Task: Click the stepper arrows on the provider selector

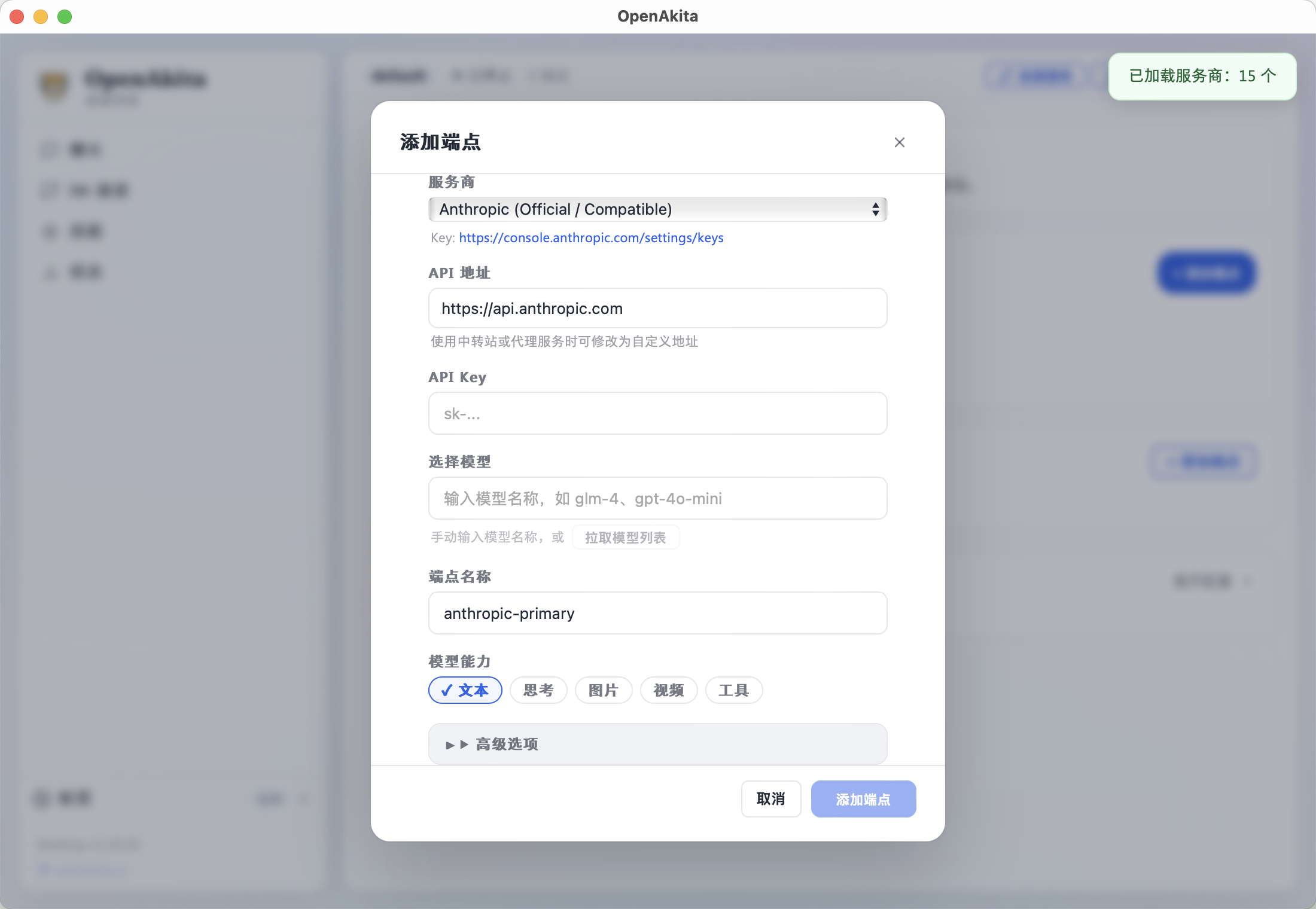Action: (876, 209)
